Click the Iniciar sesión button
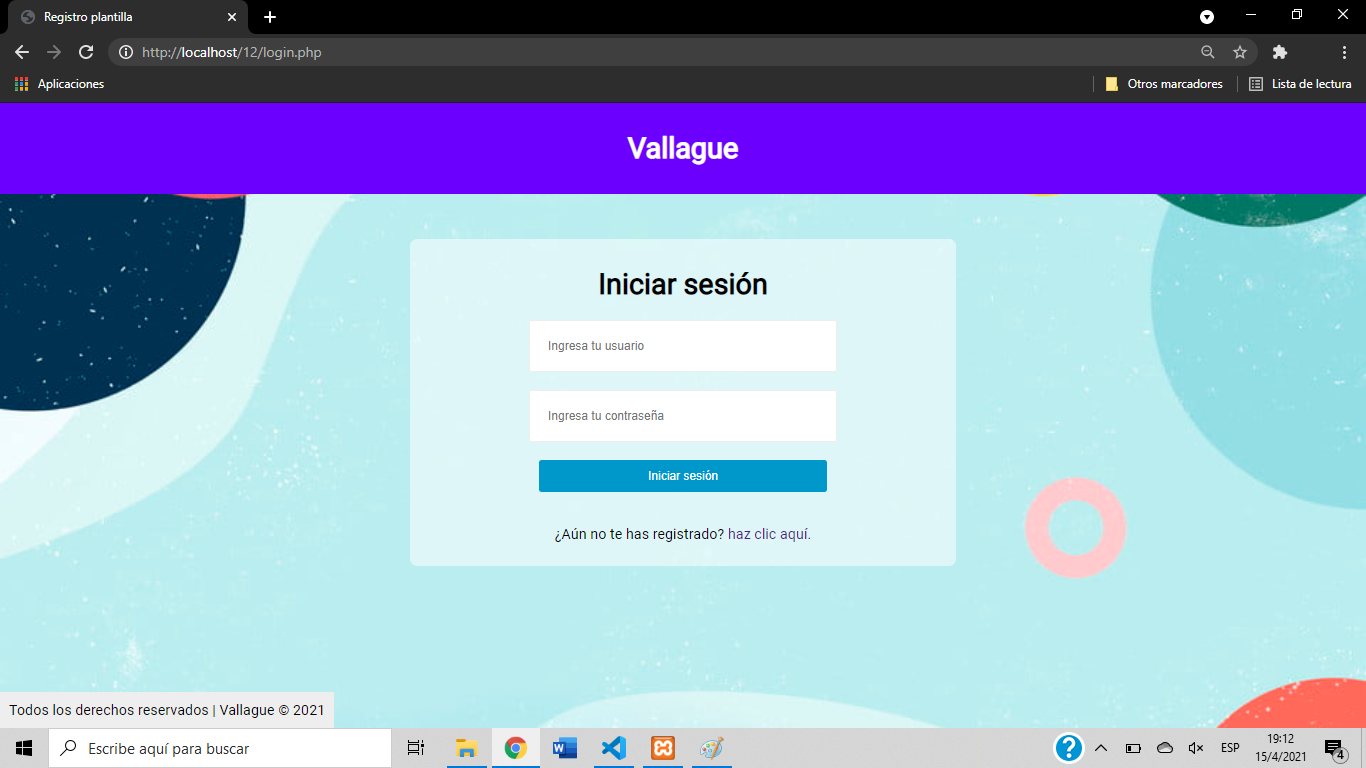The height and width of the screenshot is (768, 1366). point(683,476)
